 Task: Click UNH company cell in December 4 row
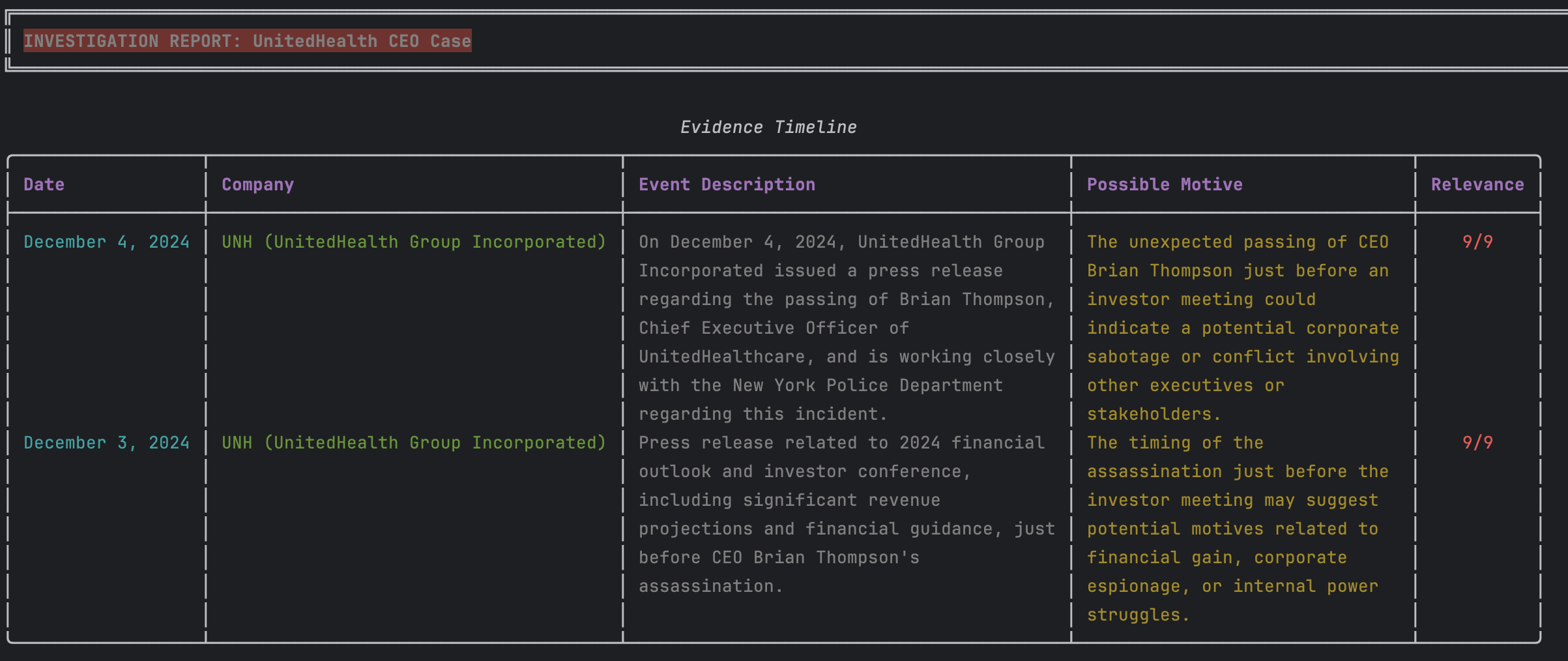tap(414, 242)
